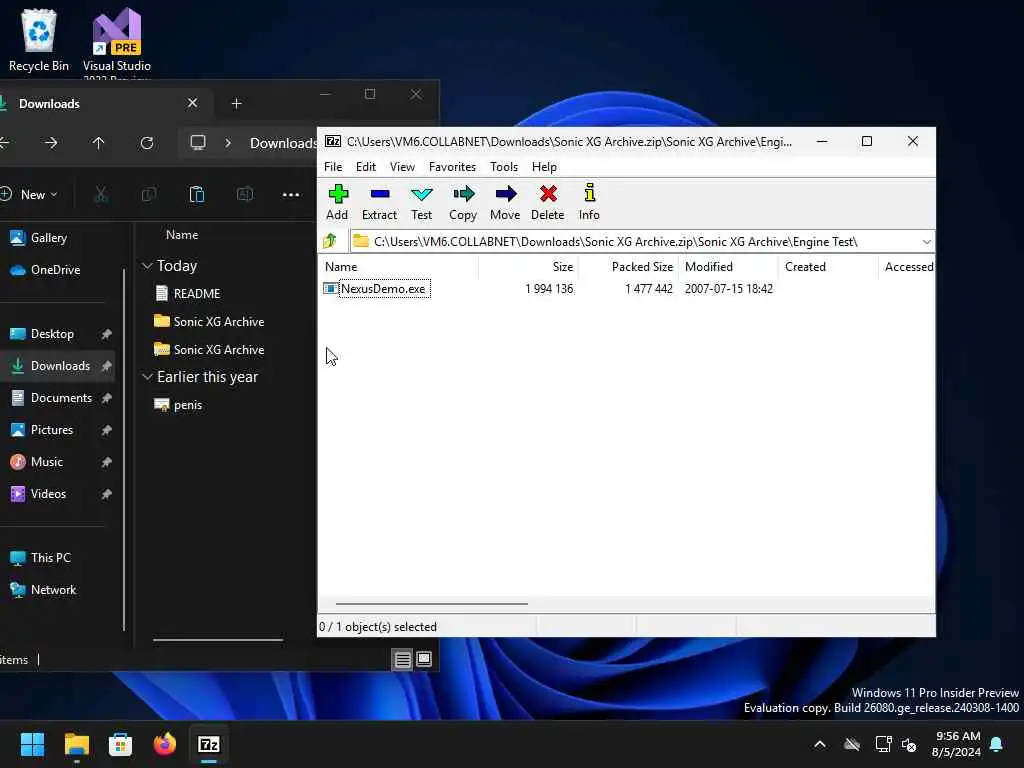The image size is (1024, 768).
Task: Launch Firefox from the taskbar
Action: tap(165, 744)
